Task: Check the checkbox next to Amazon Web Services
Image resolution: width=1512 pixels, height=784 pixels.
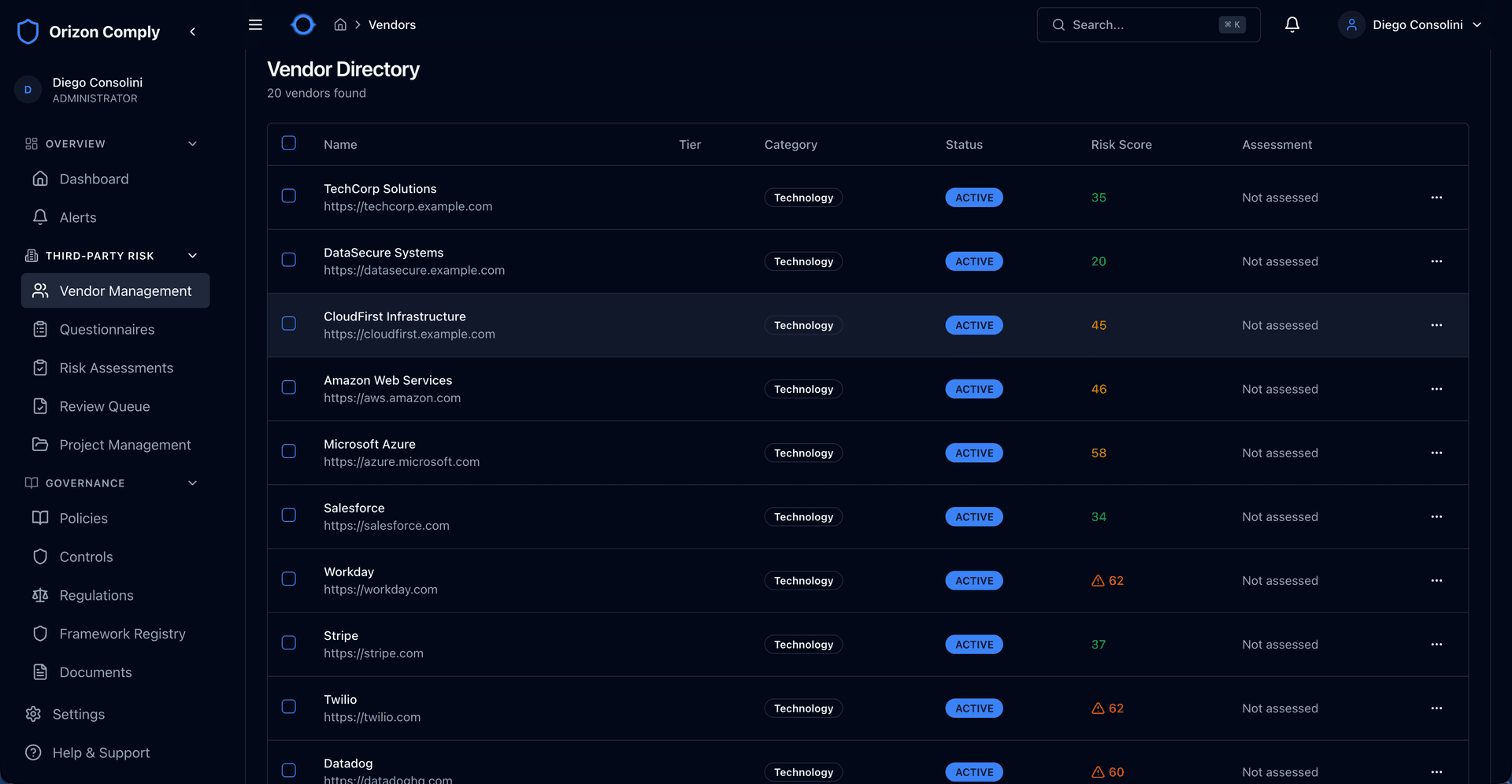Action: pyautogui.click(x=289, y=387)
